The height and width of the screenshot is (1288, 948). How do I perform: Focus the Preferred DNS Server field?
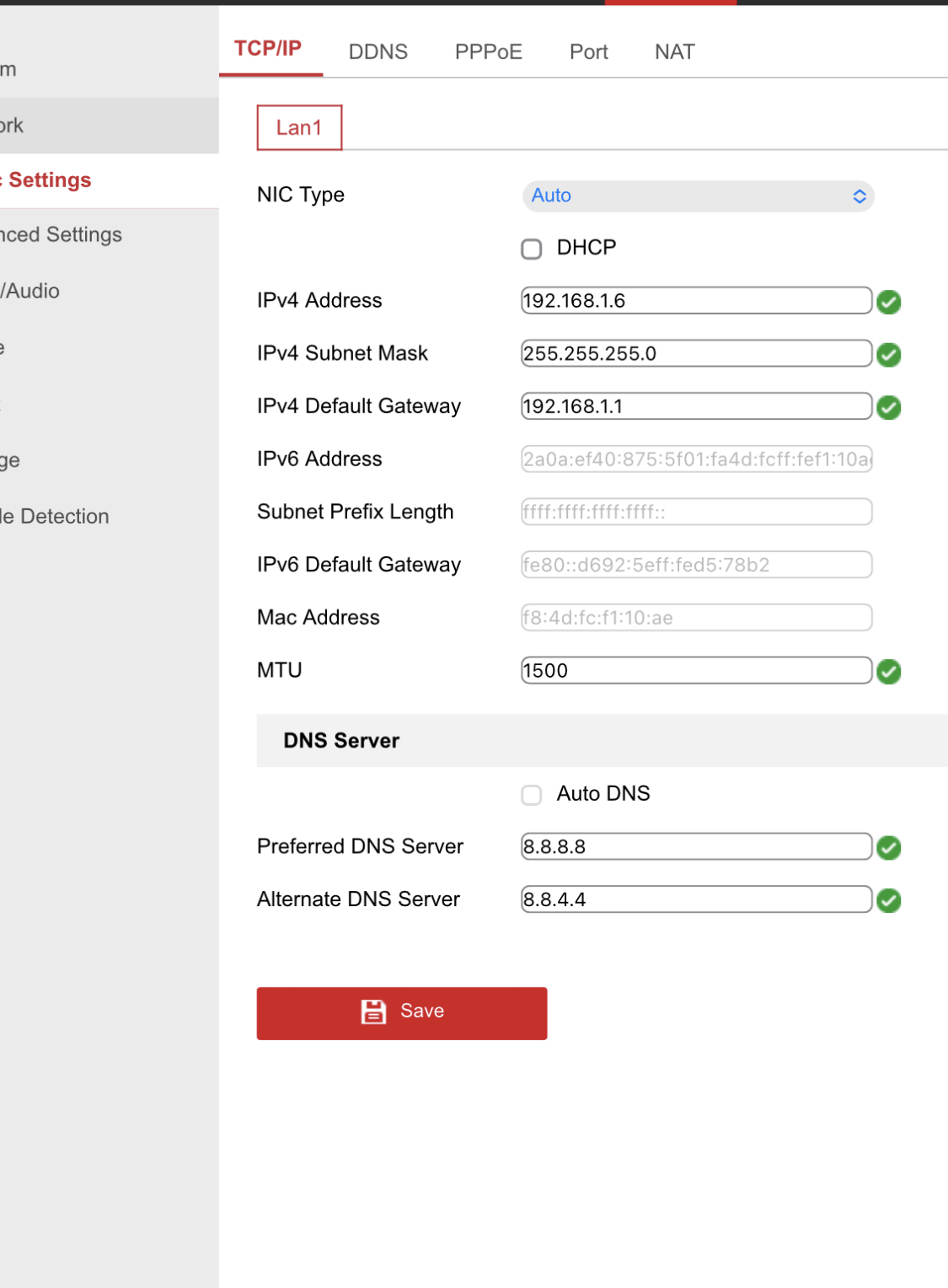696,846
